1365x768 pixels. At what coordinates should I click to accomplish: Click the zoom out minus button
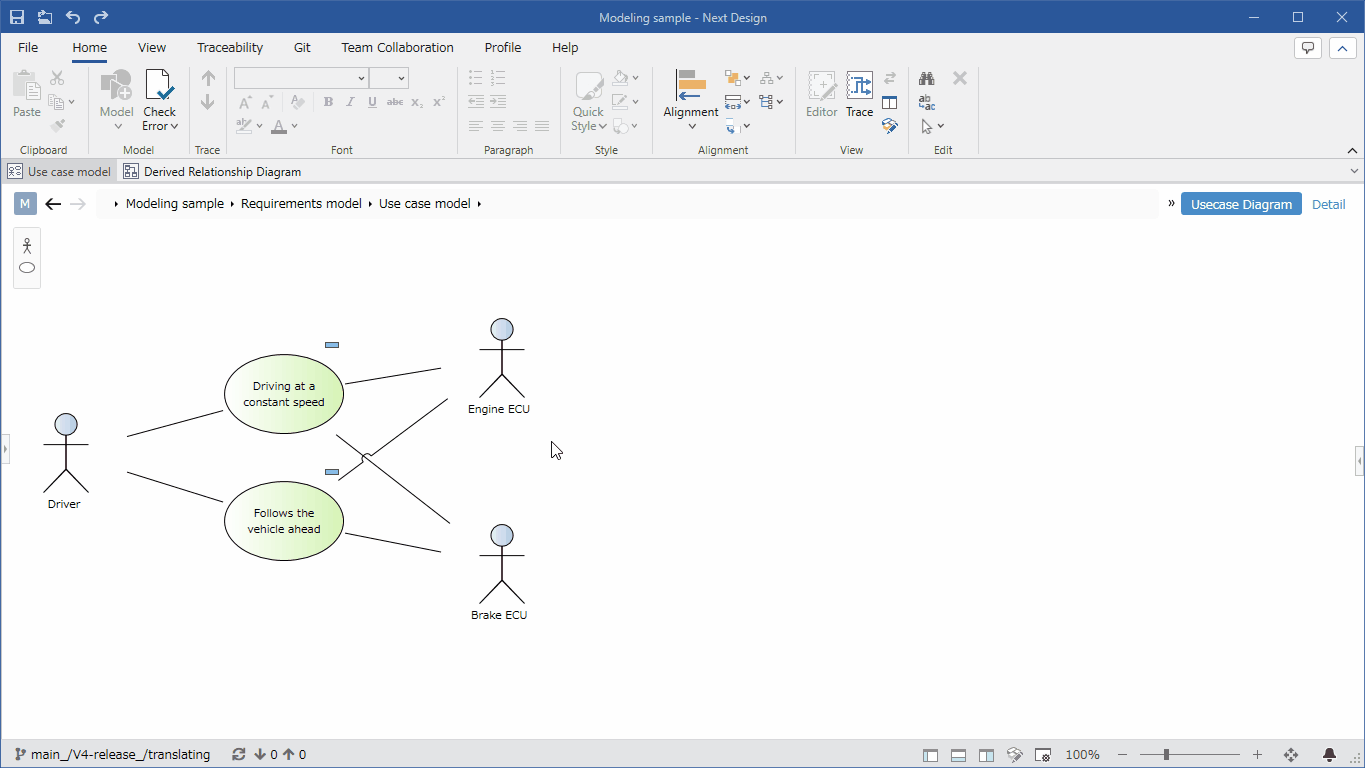[1122, 755]
